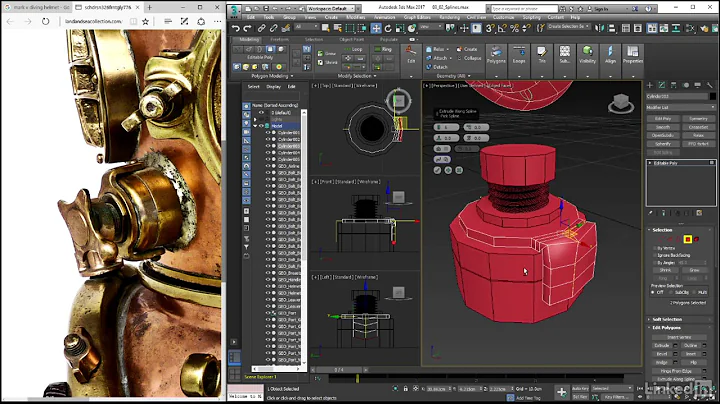Click the Undo arrow in 3ds Max toolbar
720x404 pixels.
point(236,28)
